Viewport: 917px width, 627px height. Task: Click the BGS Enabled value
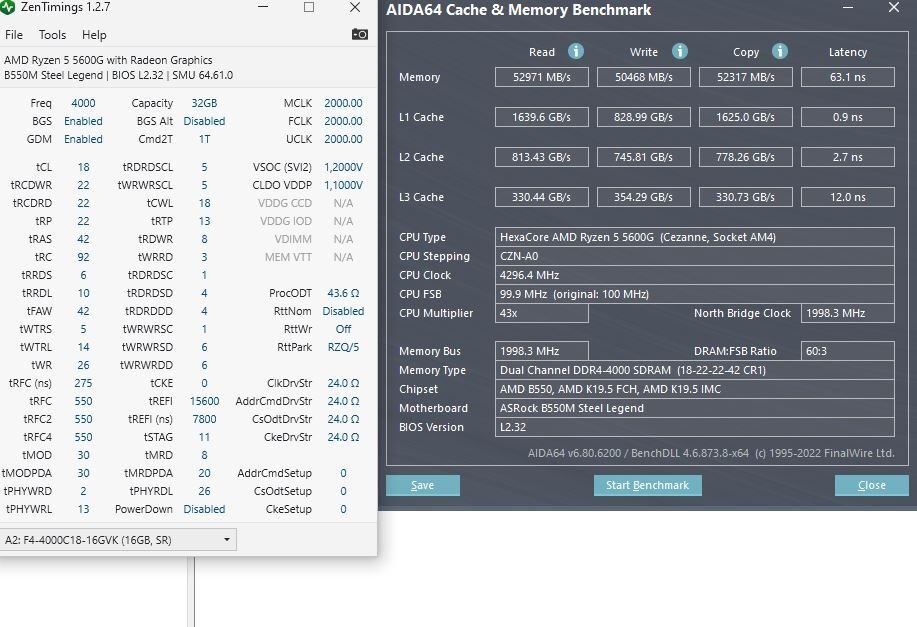click(x=83, y=121)
